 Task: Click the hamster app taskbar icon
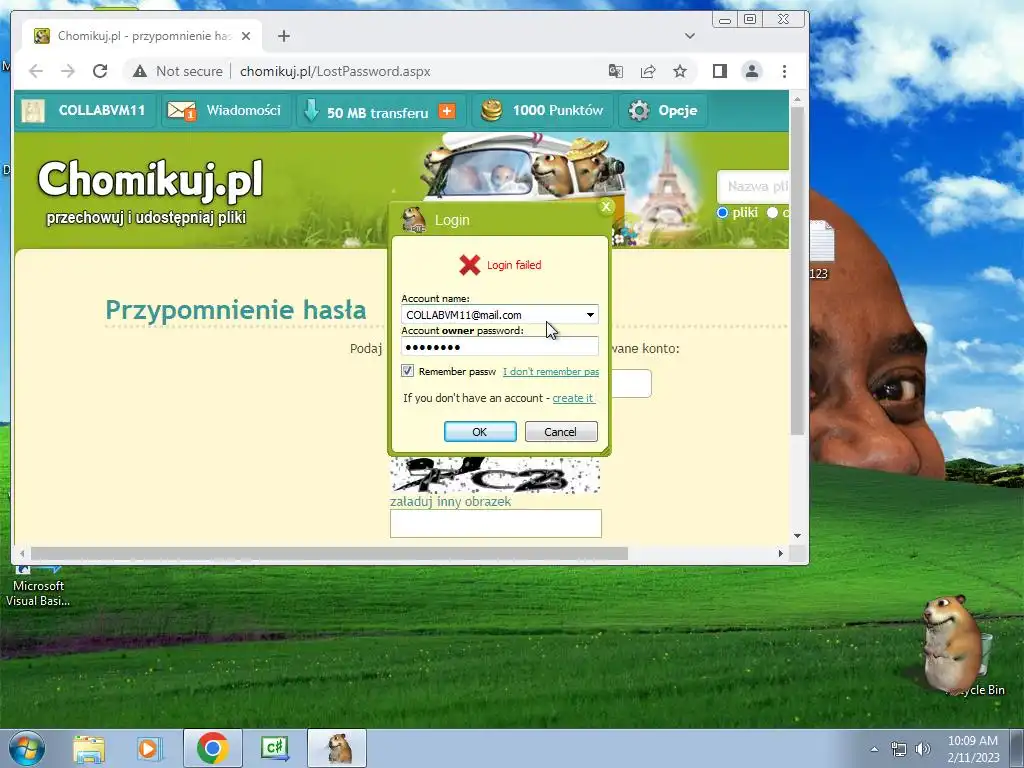pos(337,748)
